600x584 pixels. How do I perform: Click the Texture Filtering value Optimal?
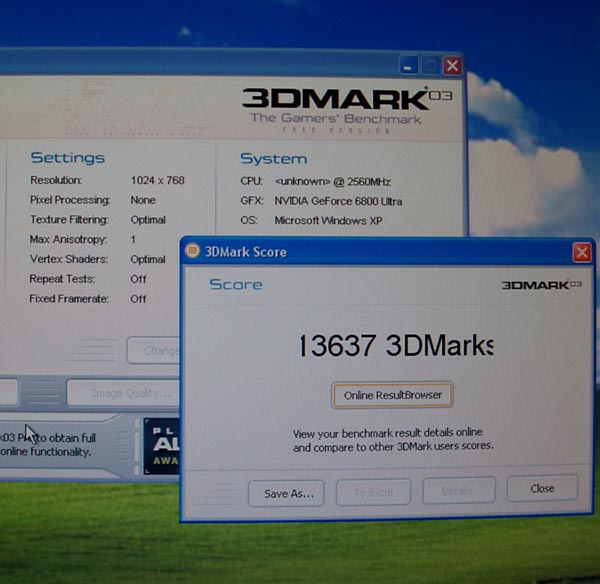(148, 220)
